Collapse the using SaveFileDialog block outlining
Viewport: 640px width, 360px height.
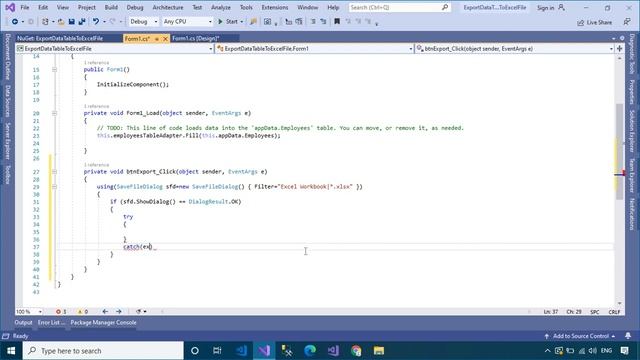tap(54, 187)
